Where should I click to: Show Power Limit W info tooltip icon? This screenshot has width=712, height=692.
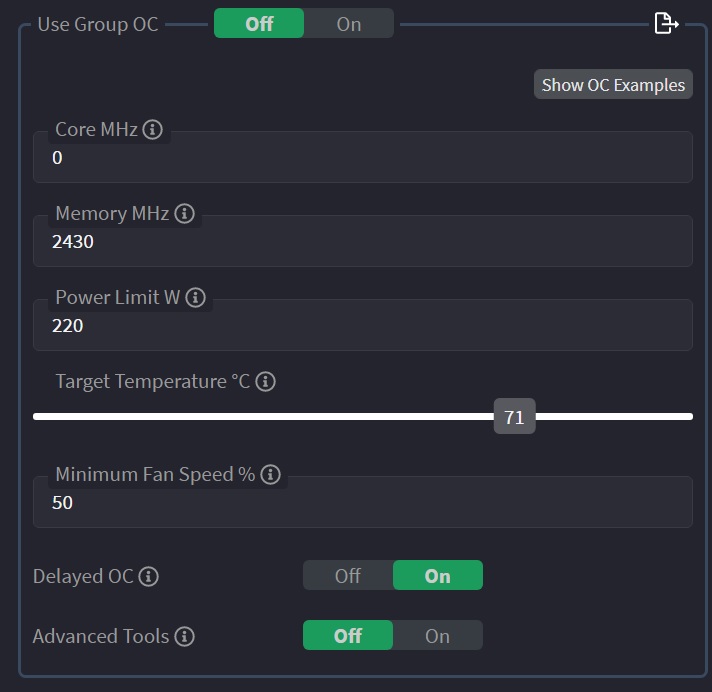[196, 297]
